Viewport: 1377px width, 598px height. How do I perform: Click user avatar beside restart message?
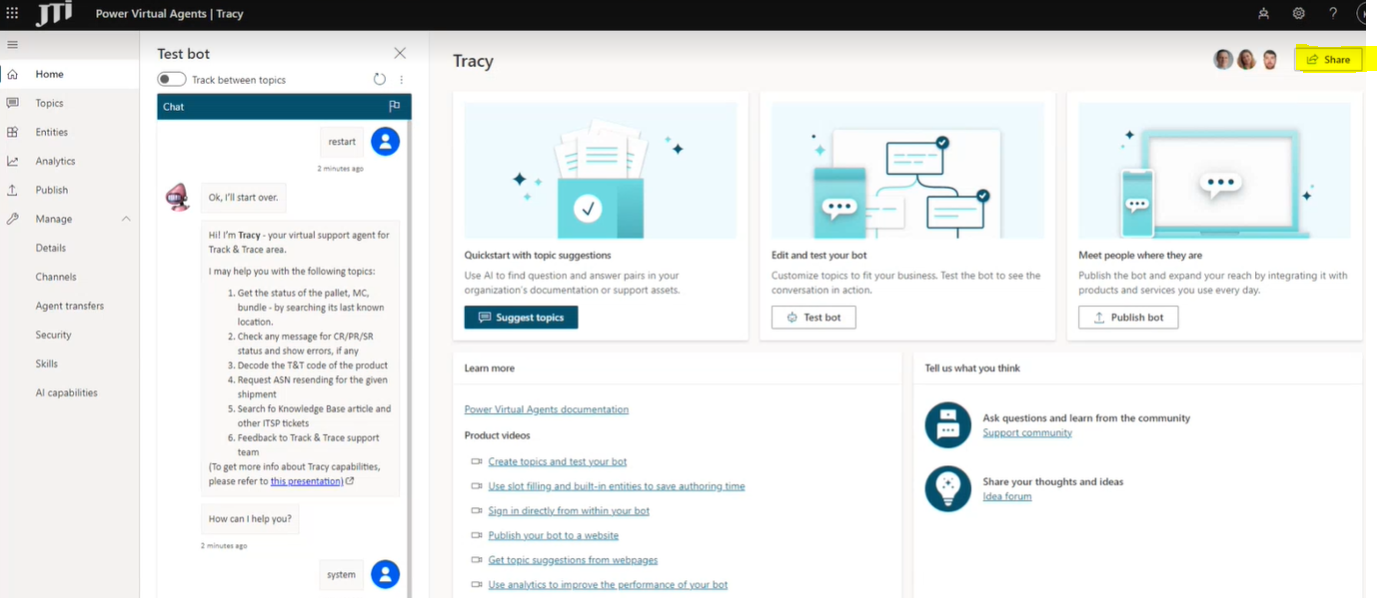[x=385, y=141]
